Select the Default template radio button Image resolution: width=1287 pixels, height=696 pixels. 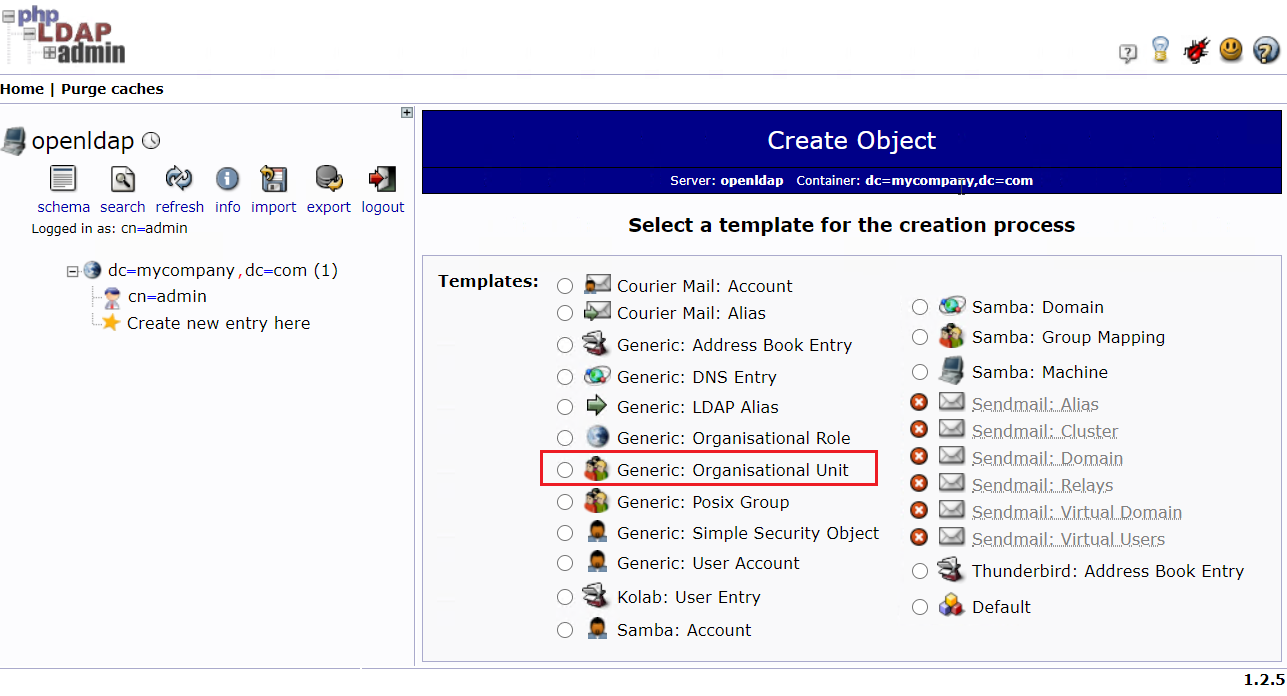[919, 606]
